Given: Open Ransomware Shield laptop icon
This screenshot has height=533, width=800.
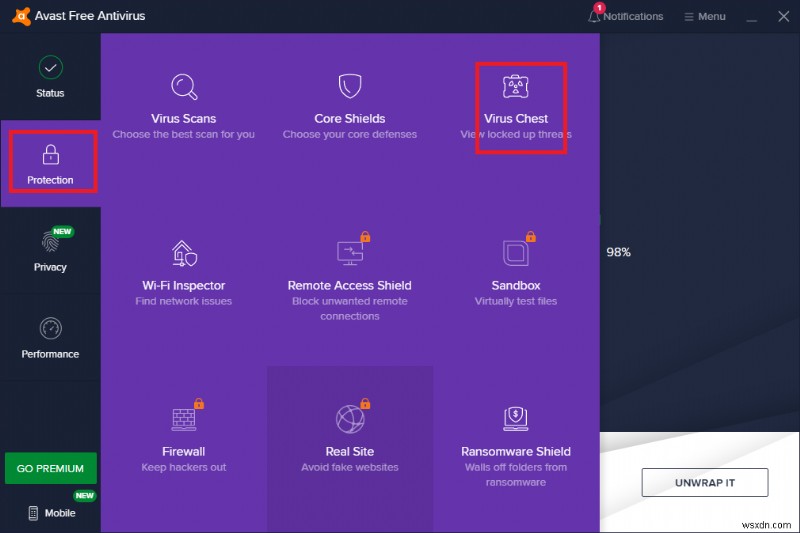Looking at the screenshot, I should point(516,419).
